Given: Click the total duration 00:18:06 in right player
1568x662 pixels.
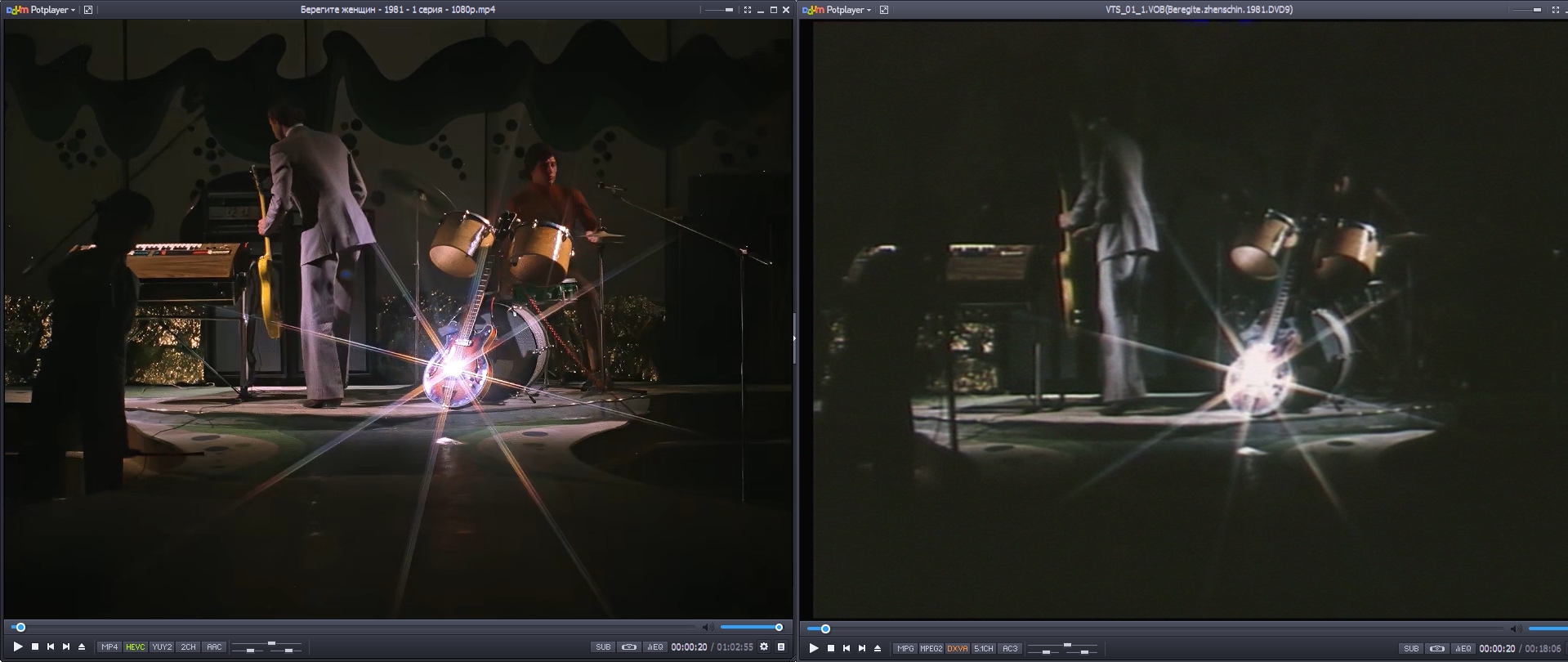Looking at the screenshot, I should click(1543, 648).
